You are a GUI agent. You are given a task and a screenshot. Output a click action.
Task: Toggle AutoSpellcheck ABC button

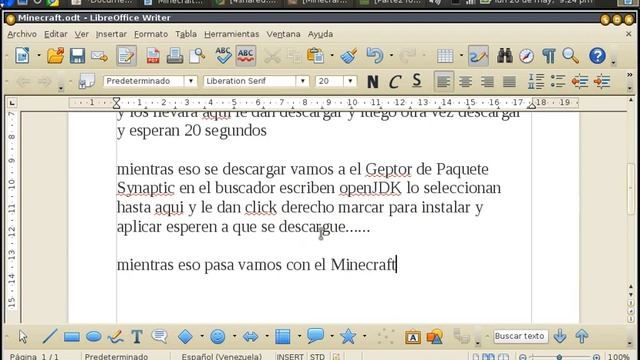tap(245, 56)
